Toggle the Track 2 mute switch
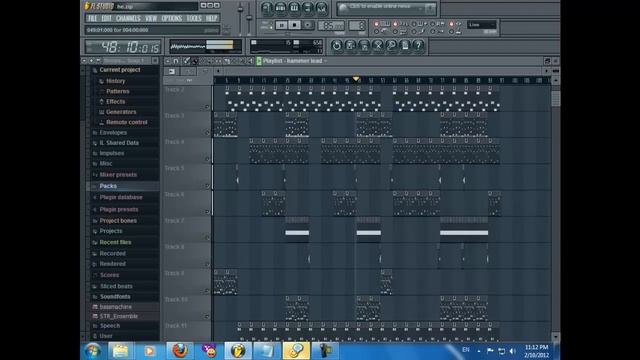640x360 pixels. (x=207, y=107)
